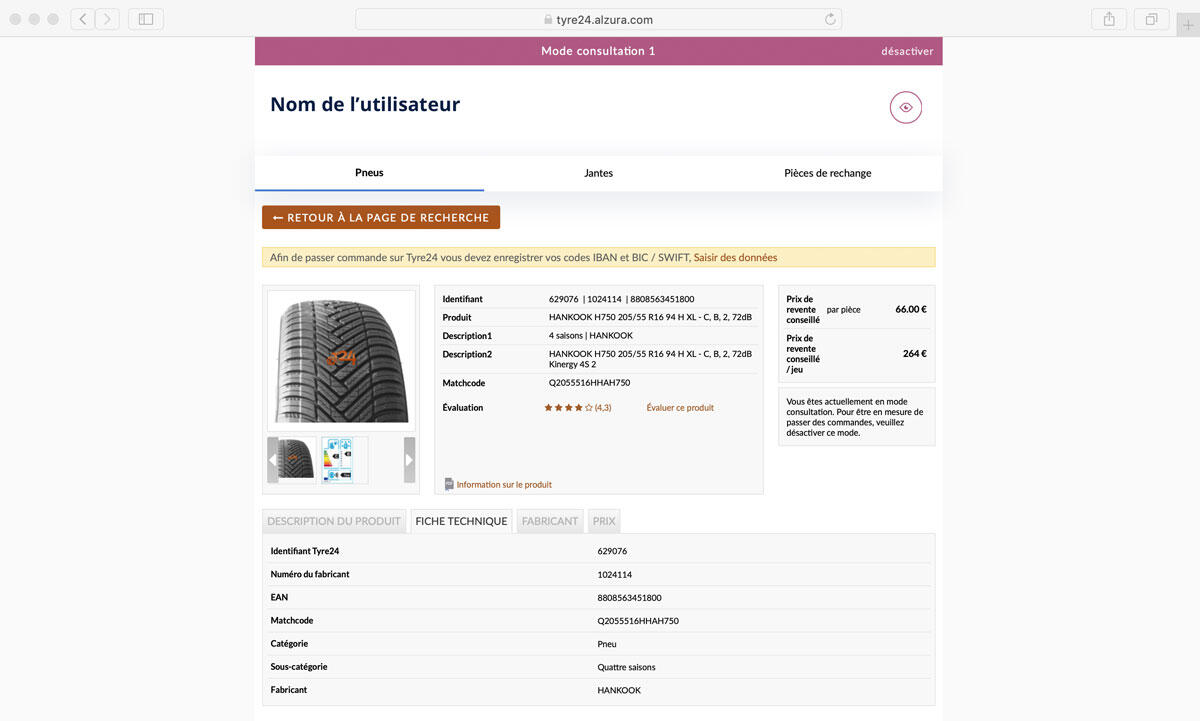Screen dimensions: 1200x721
Task: Click Retour à la page de recherche button
Action: click(381, 217)
